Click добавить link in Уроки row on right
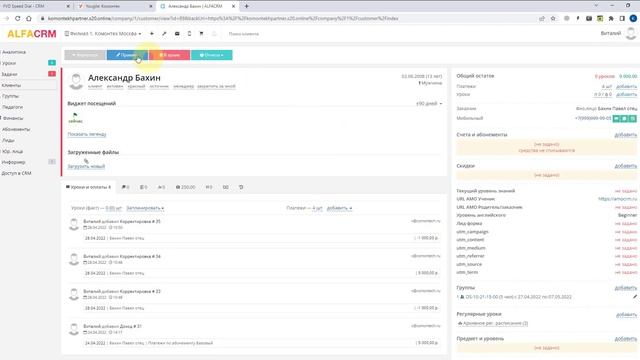This screenshot has height=360, width=640. (626, 94)
